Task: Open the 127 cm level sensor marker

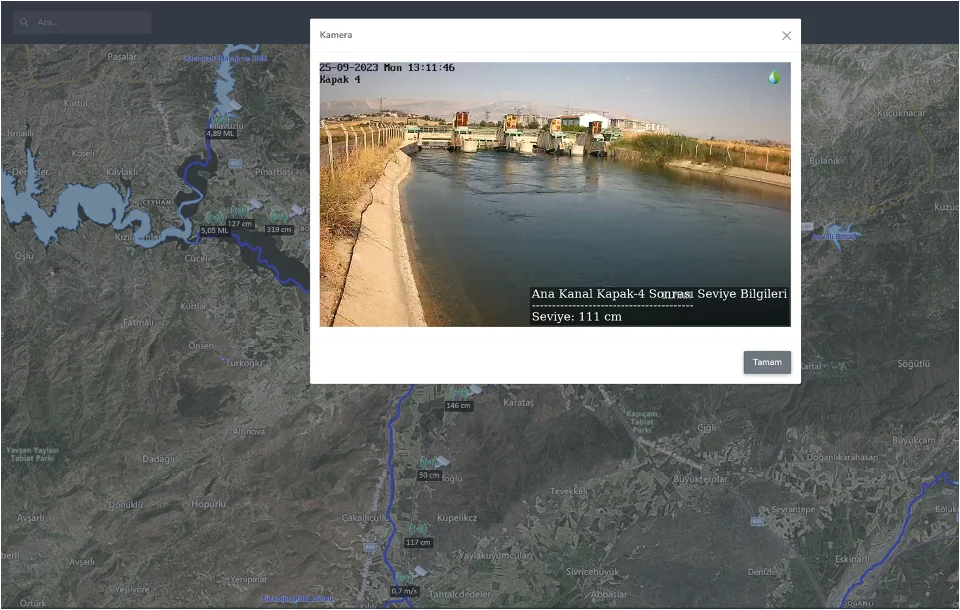Action: 240,223
